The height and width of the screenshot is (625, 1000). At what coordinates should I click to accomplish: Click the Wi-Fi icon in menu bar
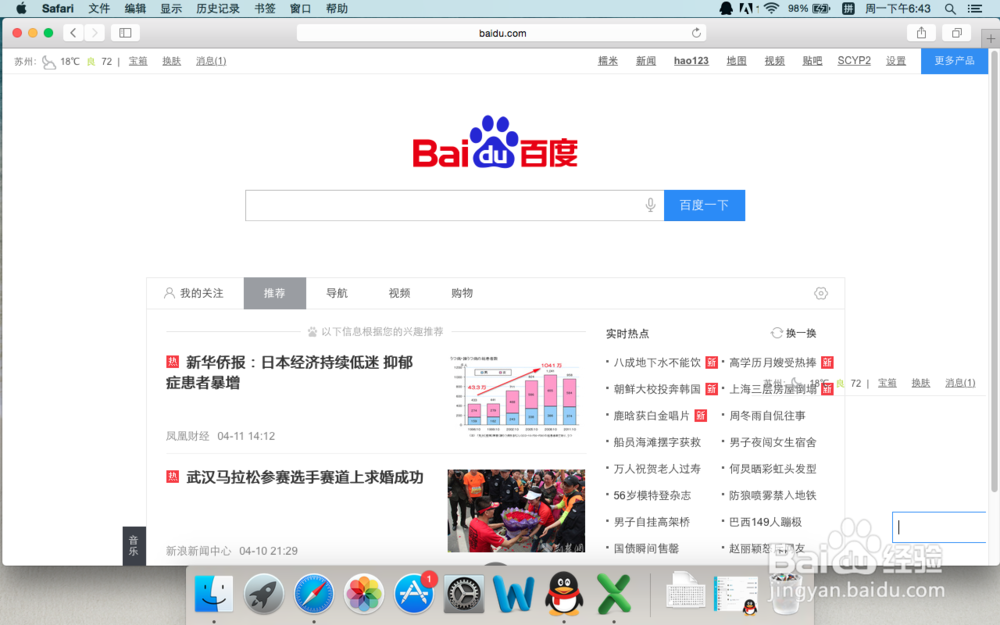click(773, 9)
